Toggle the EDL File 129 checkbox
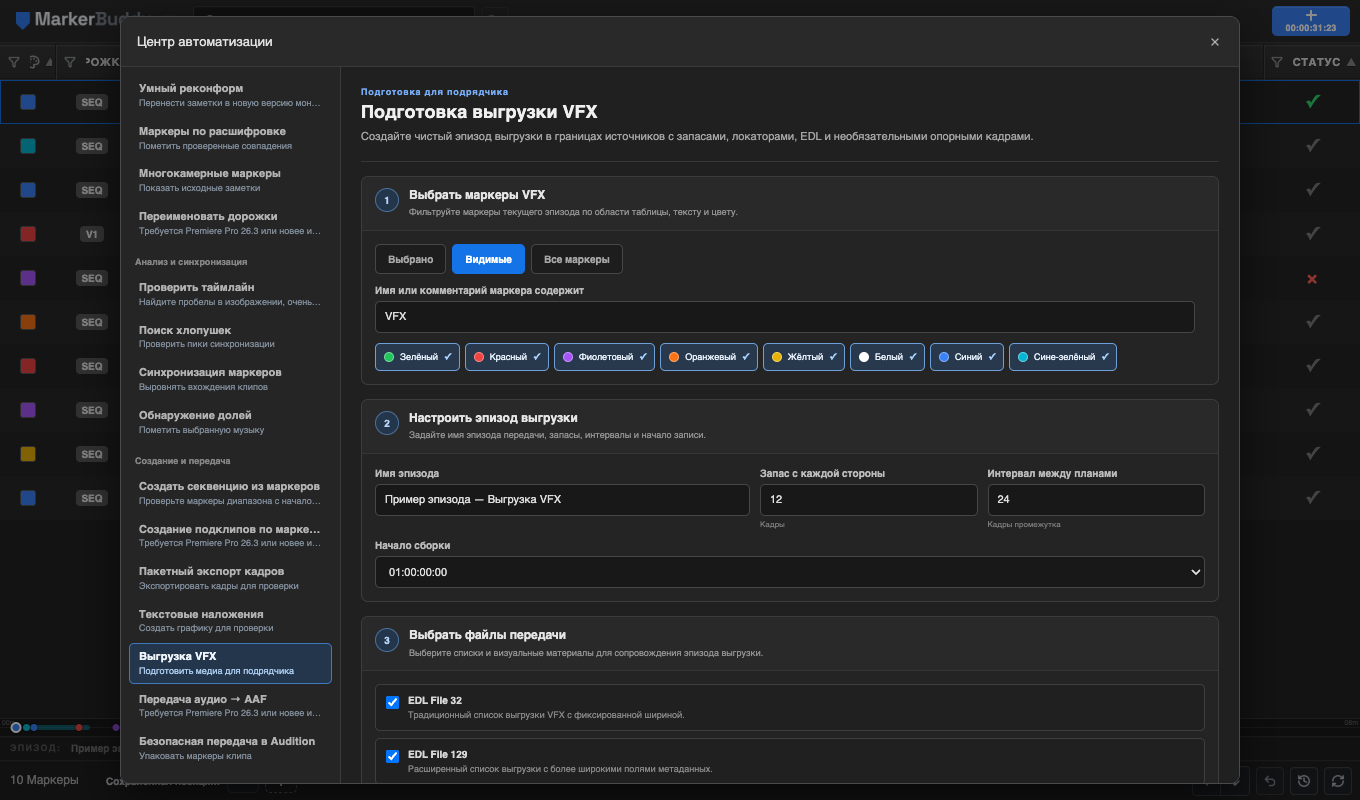 (x=392, y=756)
